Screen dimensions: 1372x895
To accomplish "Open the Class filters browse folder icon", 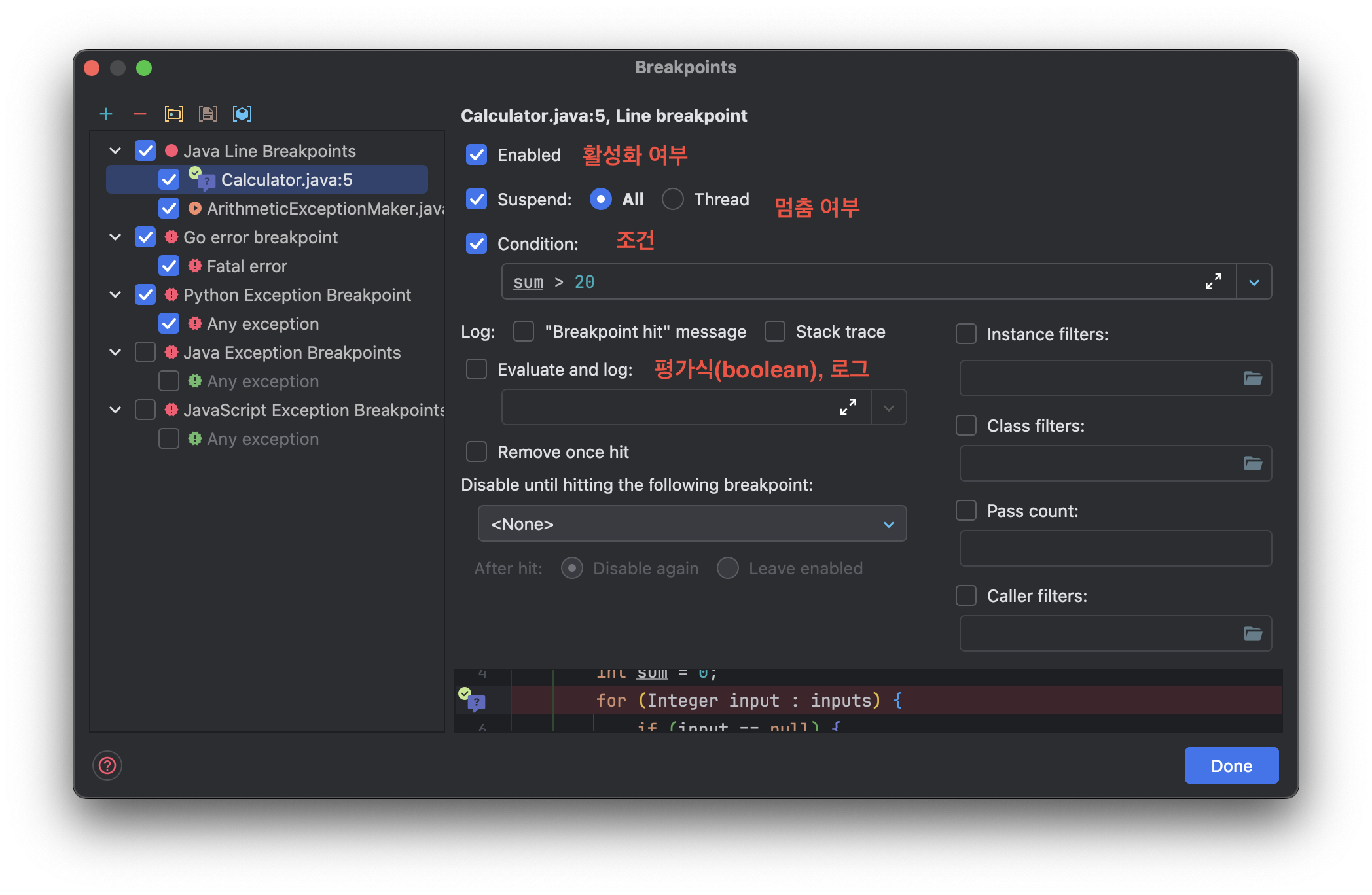I will [x=1252, y=463].
